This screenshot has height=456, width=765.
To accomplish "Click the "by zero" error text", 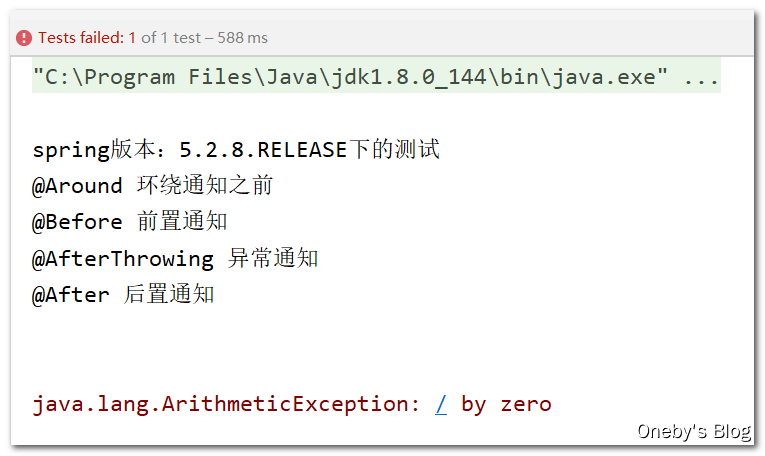I will click(506, 404).
